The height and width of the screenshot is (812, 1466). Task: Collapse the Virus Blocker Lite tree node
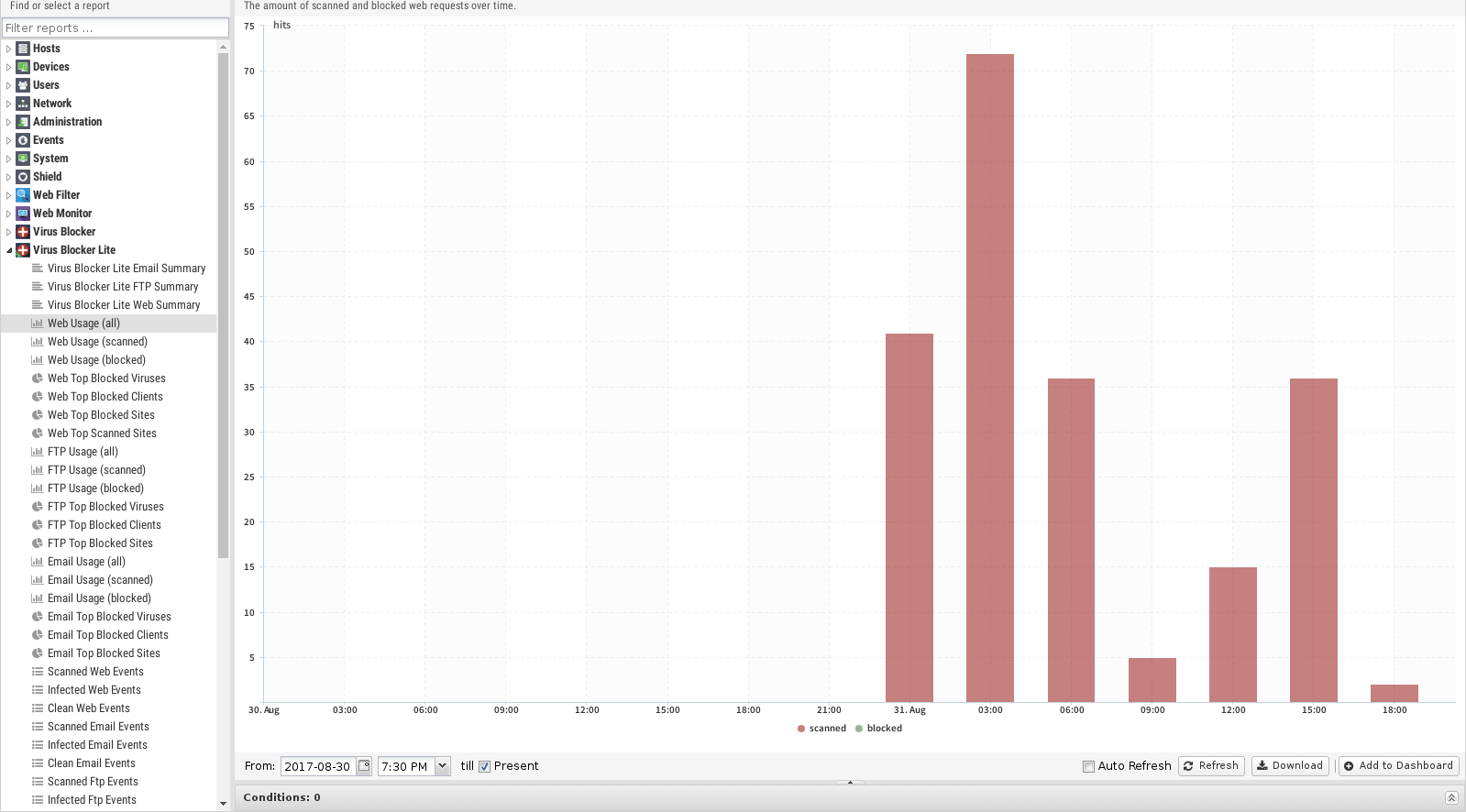point(9,250)
